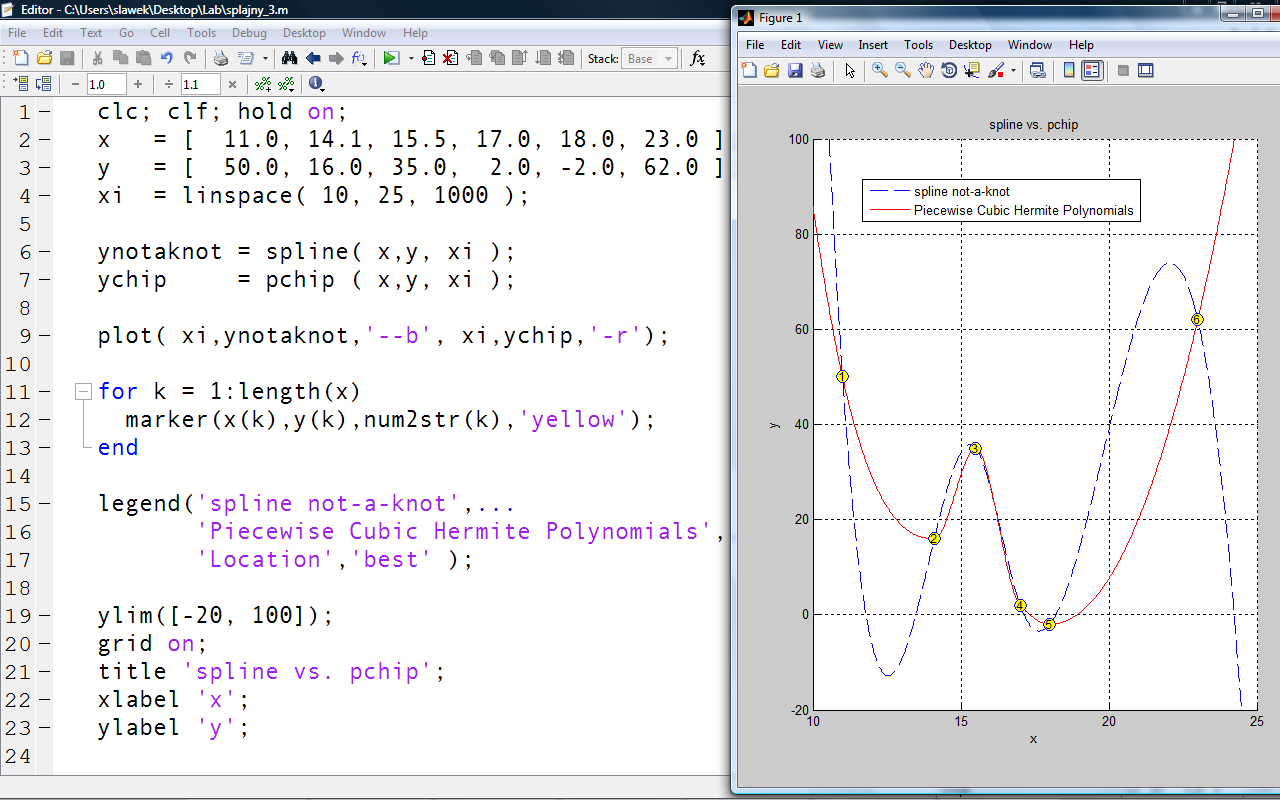The width and height of the screenshot is (1280, 800).
Task: Toggle the Data Cursor tool
Action: (972, 70)
